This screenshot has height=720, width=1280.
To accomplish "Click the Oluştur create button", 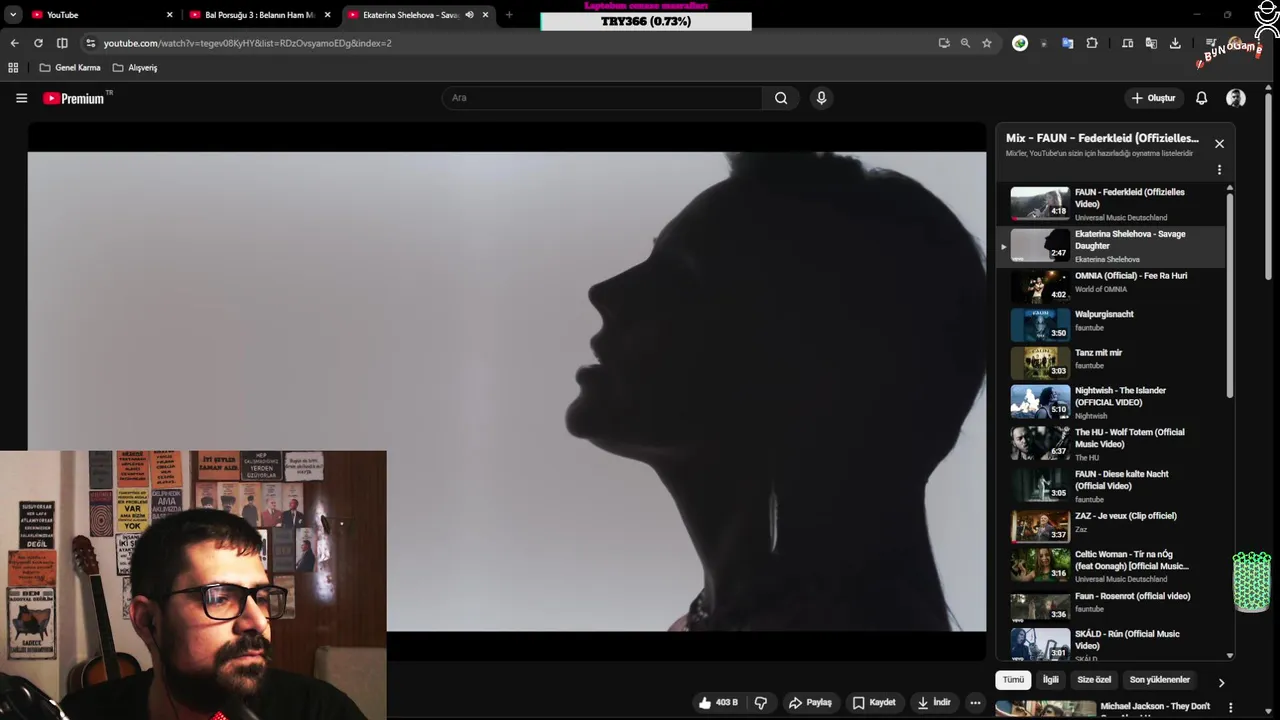I will (x=1153, y=98).
